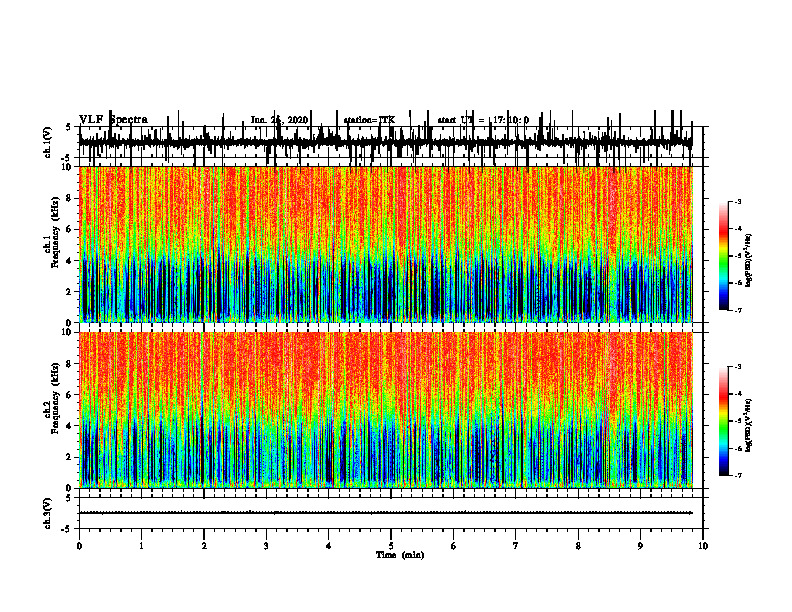
Task: Click the ch.1 voltage waveform trace
Action: tap(386, 142)
